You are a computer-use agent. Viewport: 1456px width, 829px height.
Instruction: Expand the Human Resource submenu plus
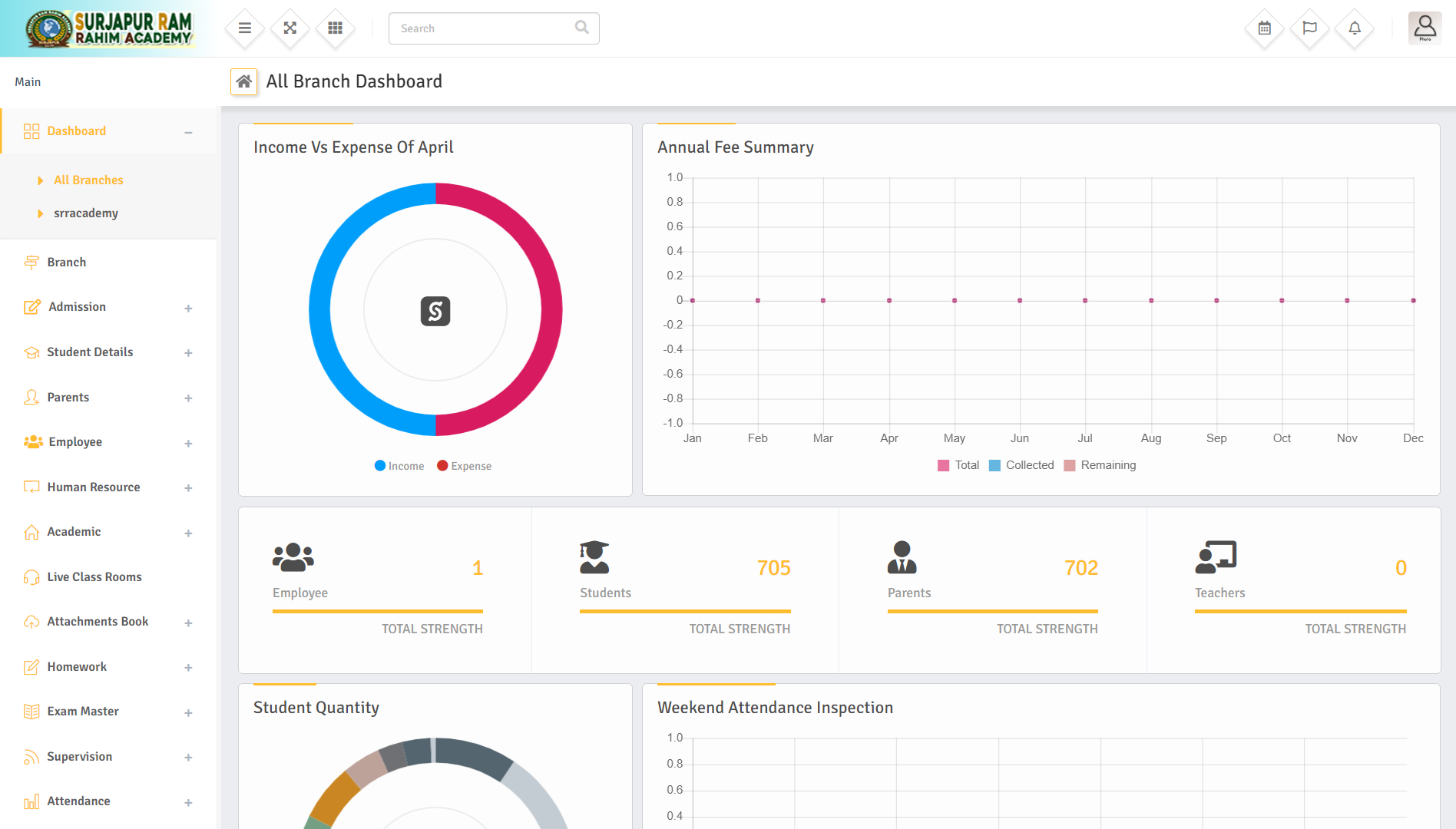click(x=188, y=488)
